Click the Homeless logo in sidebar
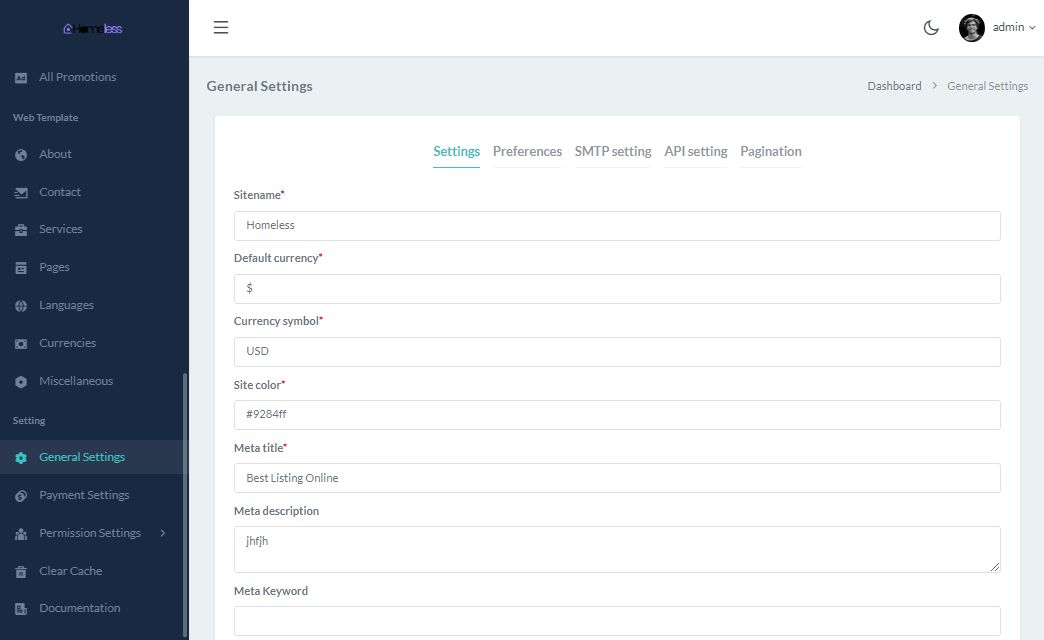Screen dimensions: 1044x640 point(93,29)
